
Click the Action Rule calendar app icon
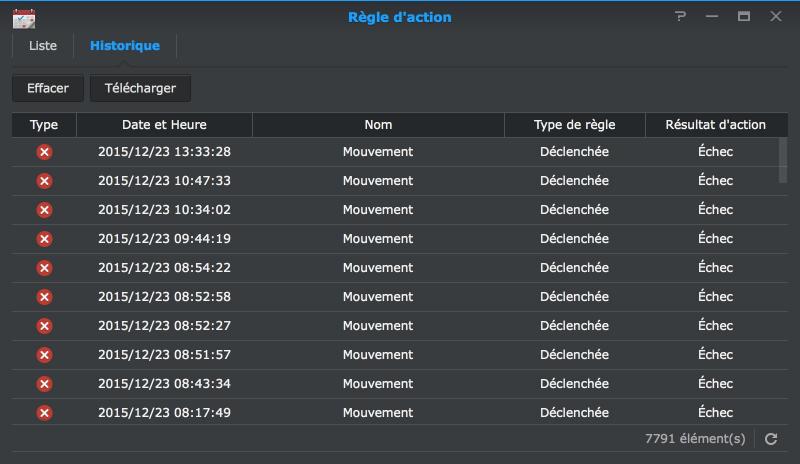pos(25,17)
